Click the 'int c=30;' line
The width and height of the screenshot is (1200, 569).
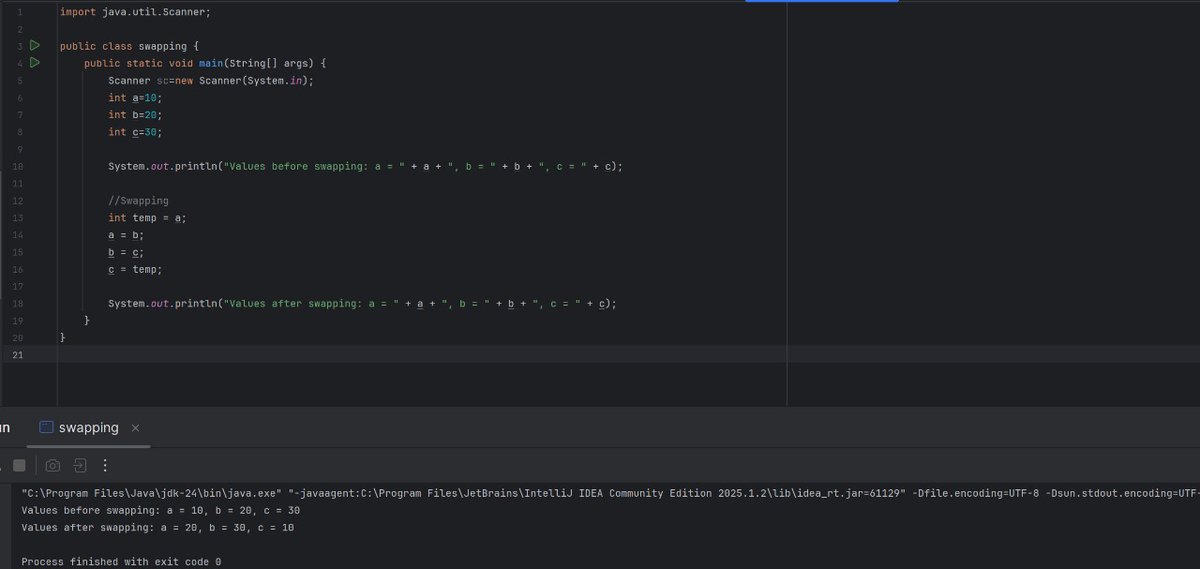[135, 132]
